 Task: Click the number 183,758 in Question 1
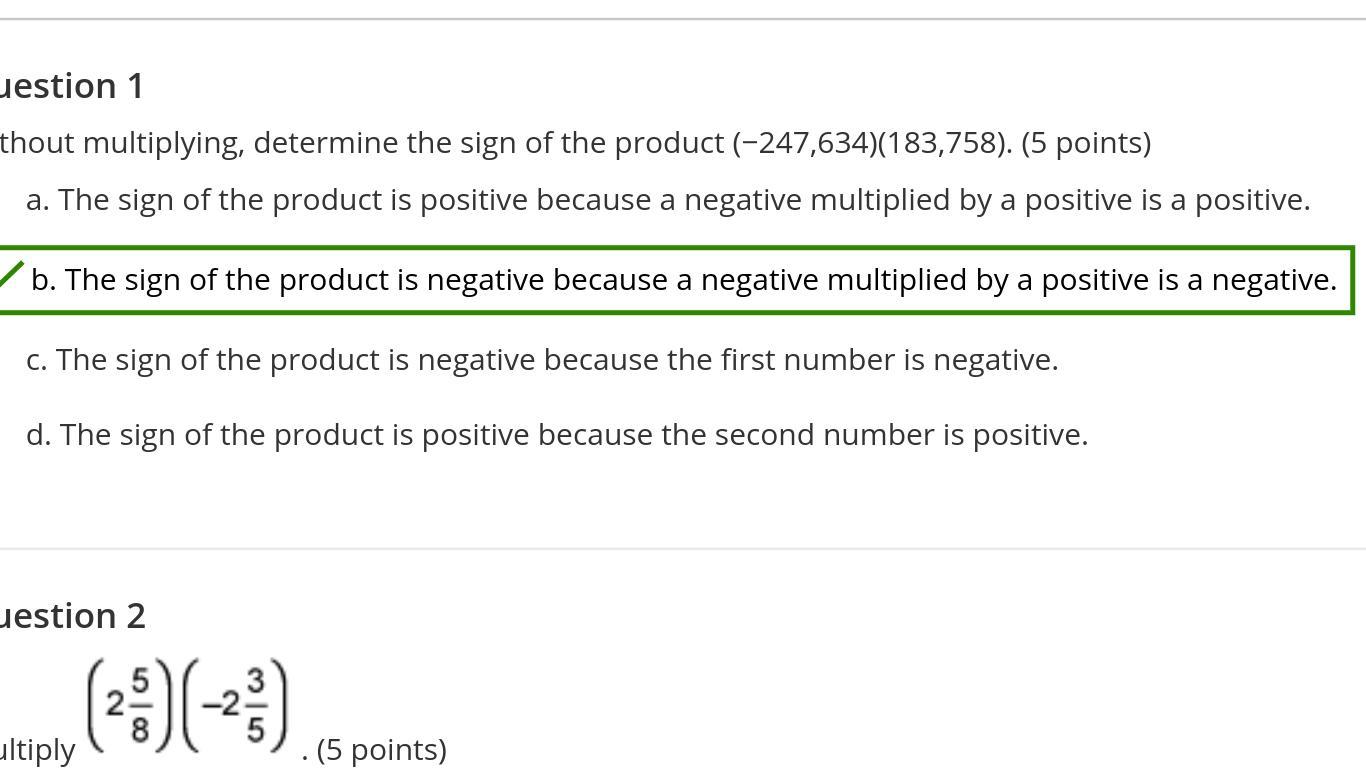tap(944, 143)
